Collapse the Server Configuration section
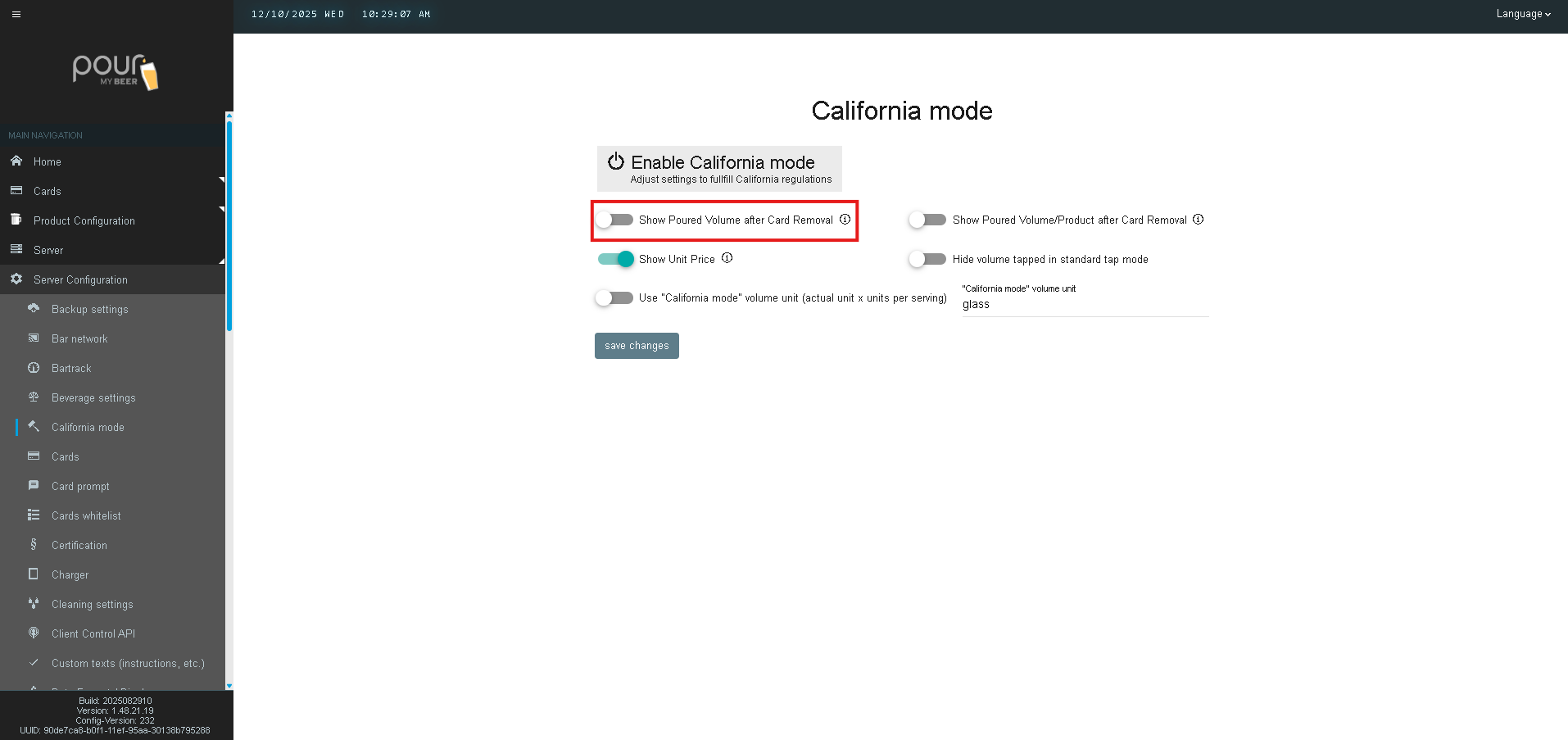This screenshot has width=1568, height=740. click(x=80, y=279)
